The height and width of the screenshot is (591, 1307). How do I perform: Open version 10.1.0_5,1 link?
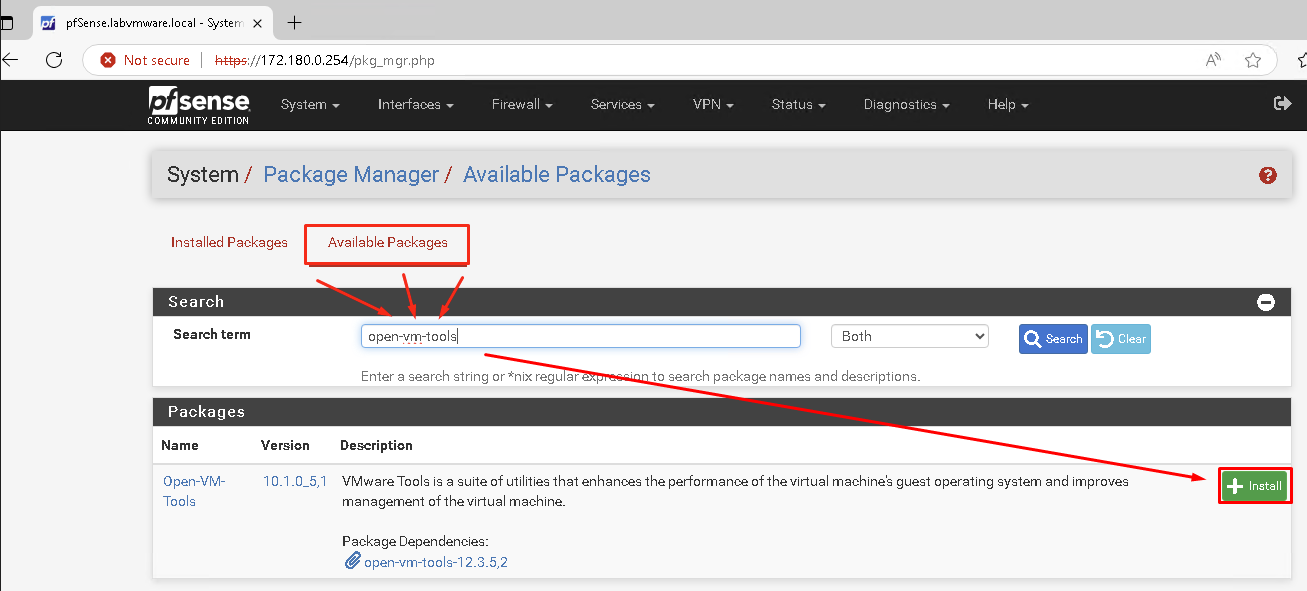[295, 481]
